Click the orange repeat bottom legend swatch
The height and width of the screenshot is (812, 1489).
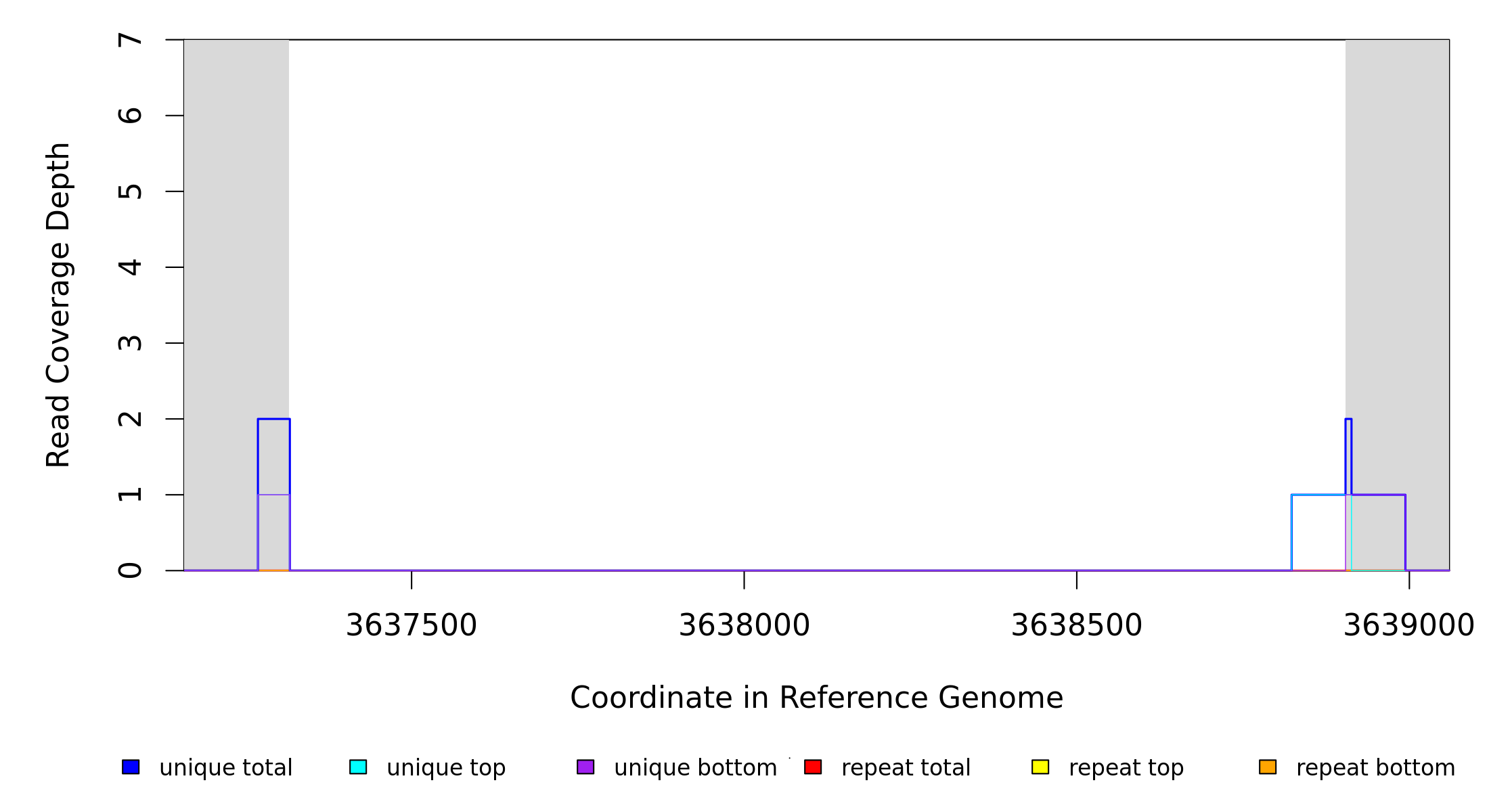[x=1268, y=767]
